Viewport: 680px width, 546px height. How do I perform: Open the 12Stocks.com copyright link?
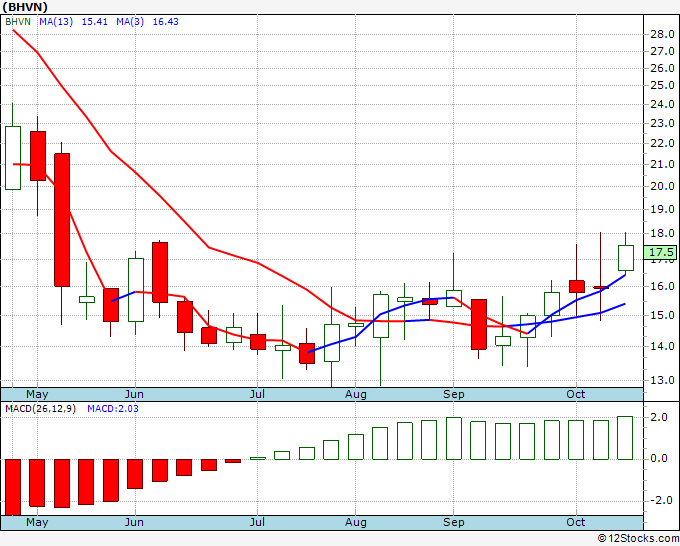tap(638, 539)
